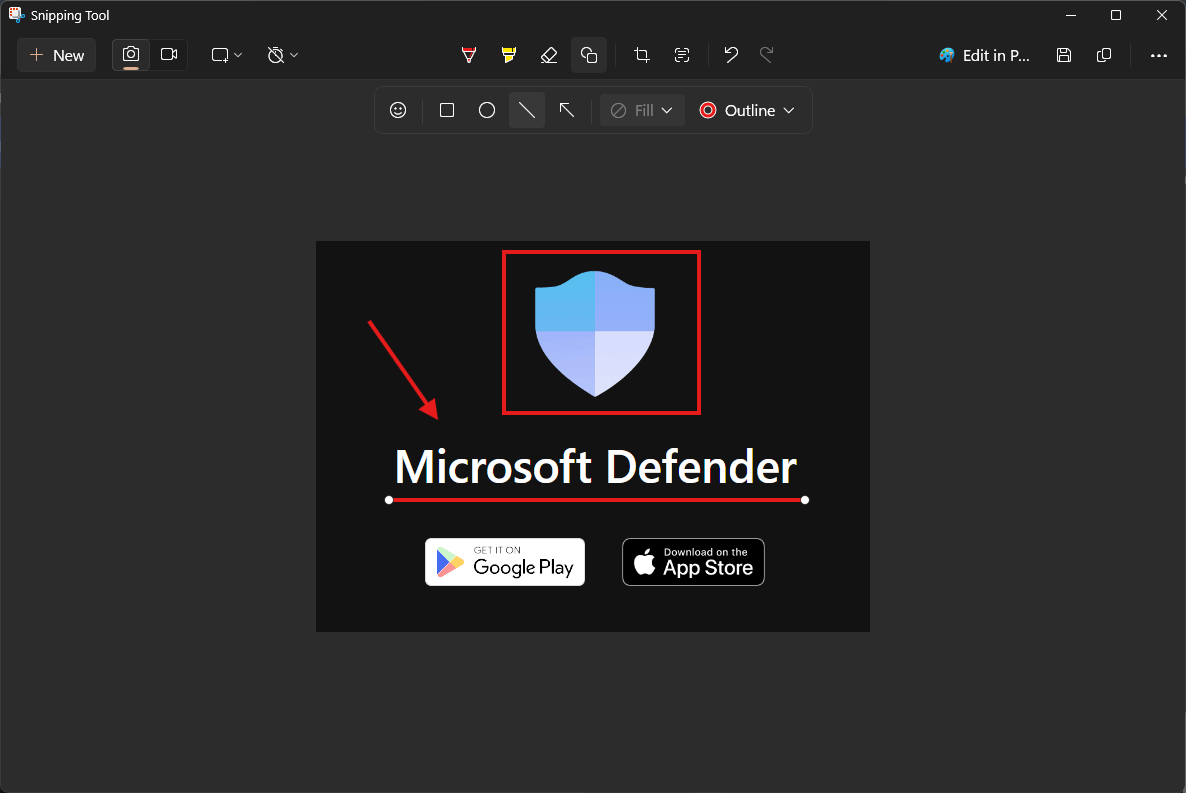
Task: Click the New snip button
Action: pos(57,55)
